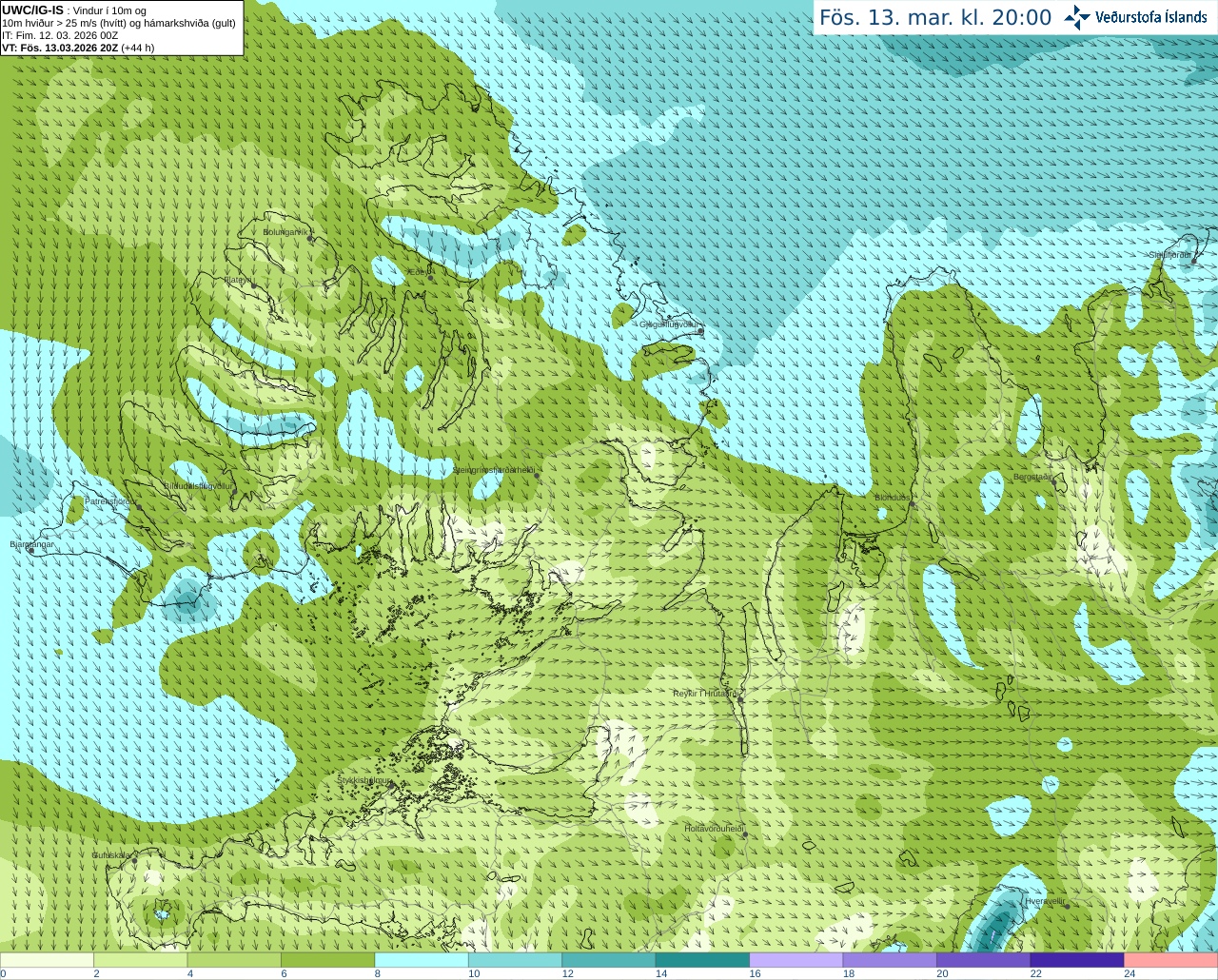Click the Holtavörðuheiði station label
Screen dimensions: 1218x980
(x=714, y=829)
